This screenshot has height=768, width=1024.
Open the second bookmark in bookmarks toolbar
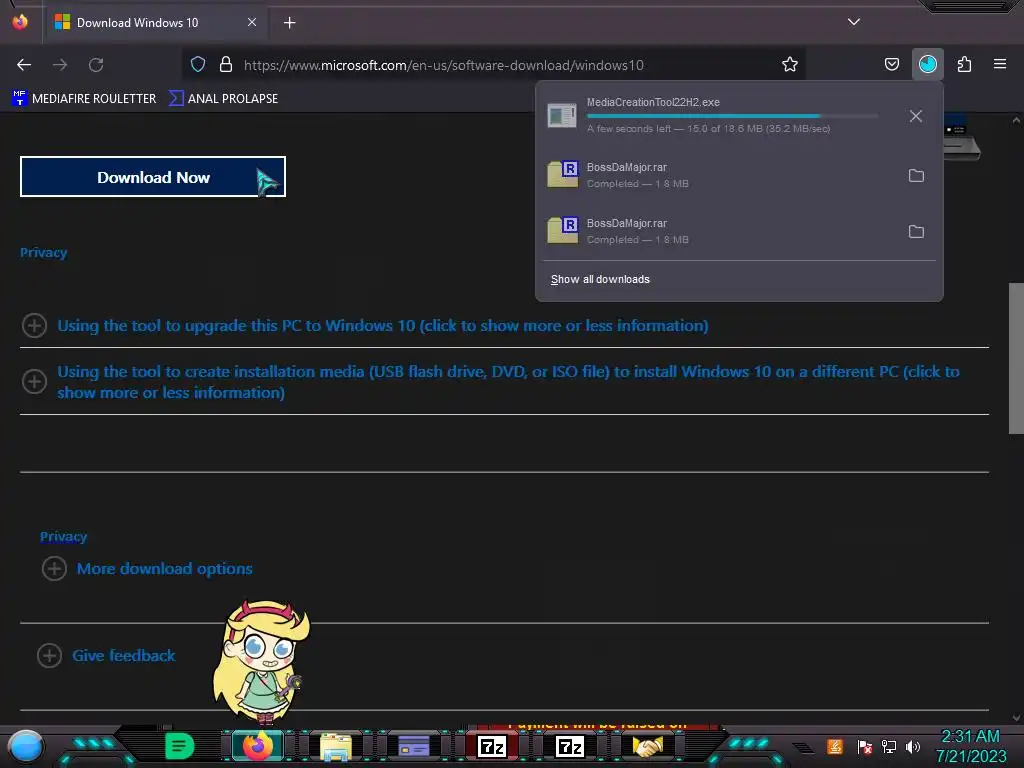tap(223, 99)
